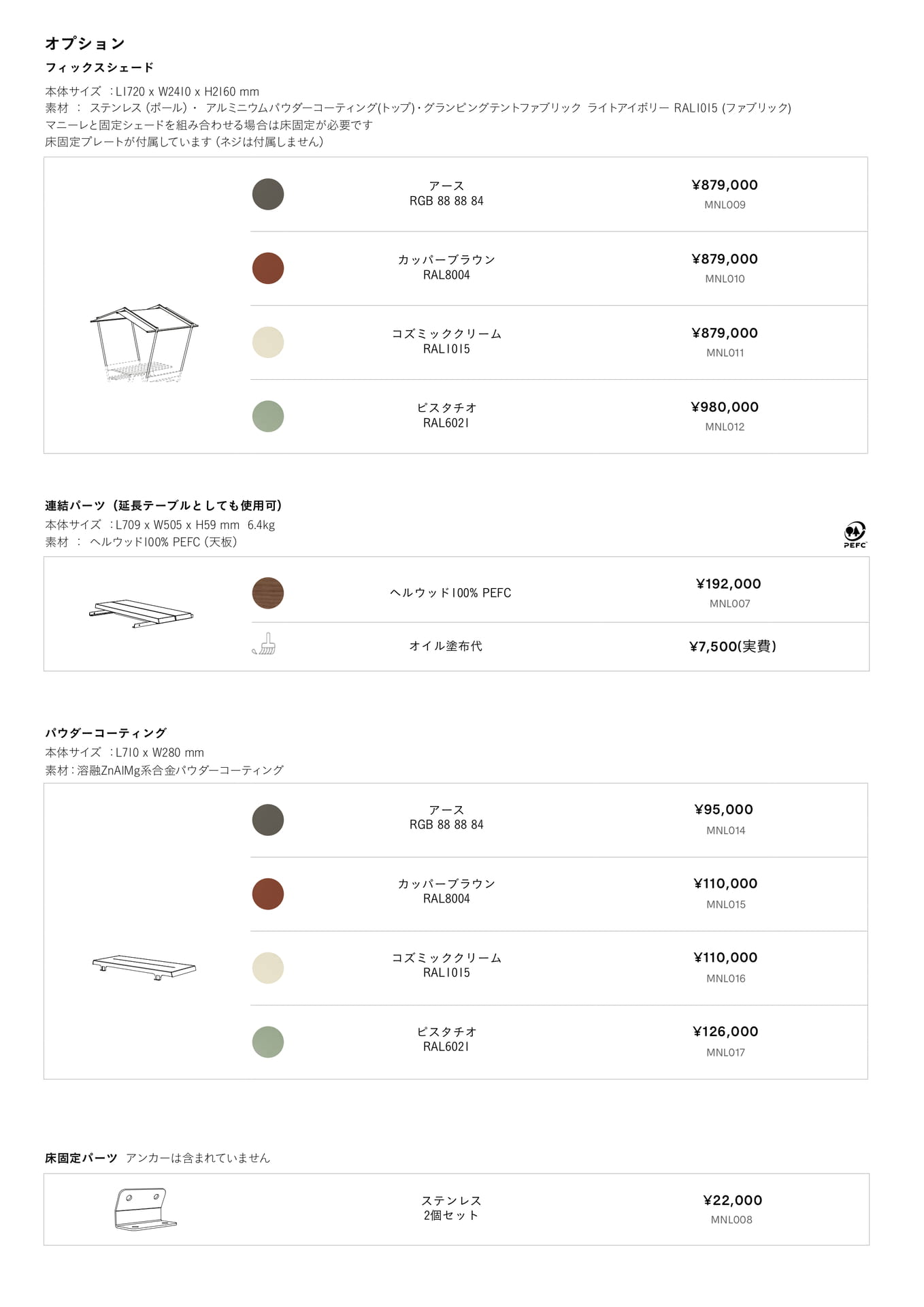Click the connecting parts table illustration

point(141,613)
